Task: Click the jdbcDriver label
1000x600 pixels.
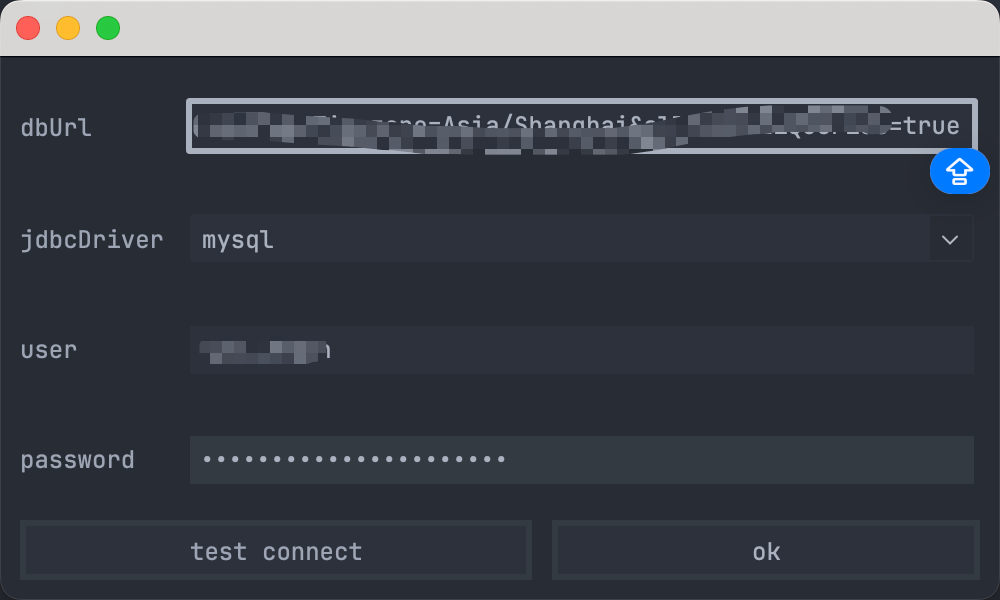Action: [92, 240]
